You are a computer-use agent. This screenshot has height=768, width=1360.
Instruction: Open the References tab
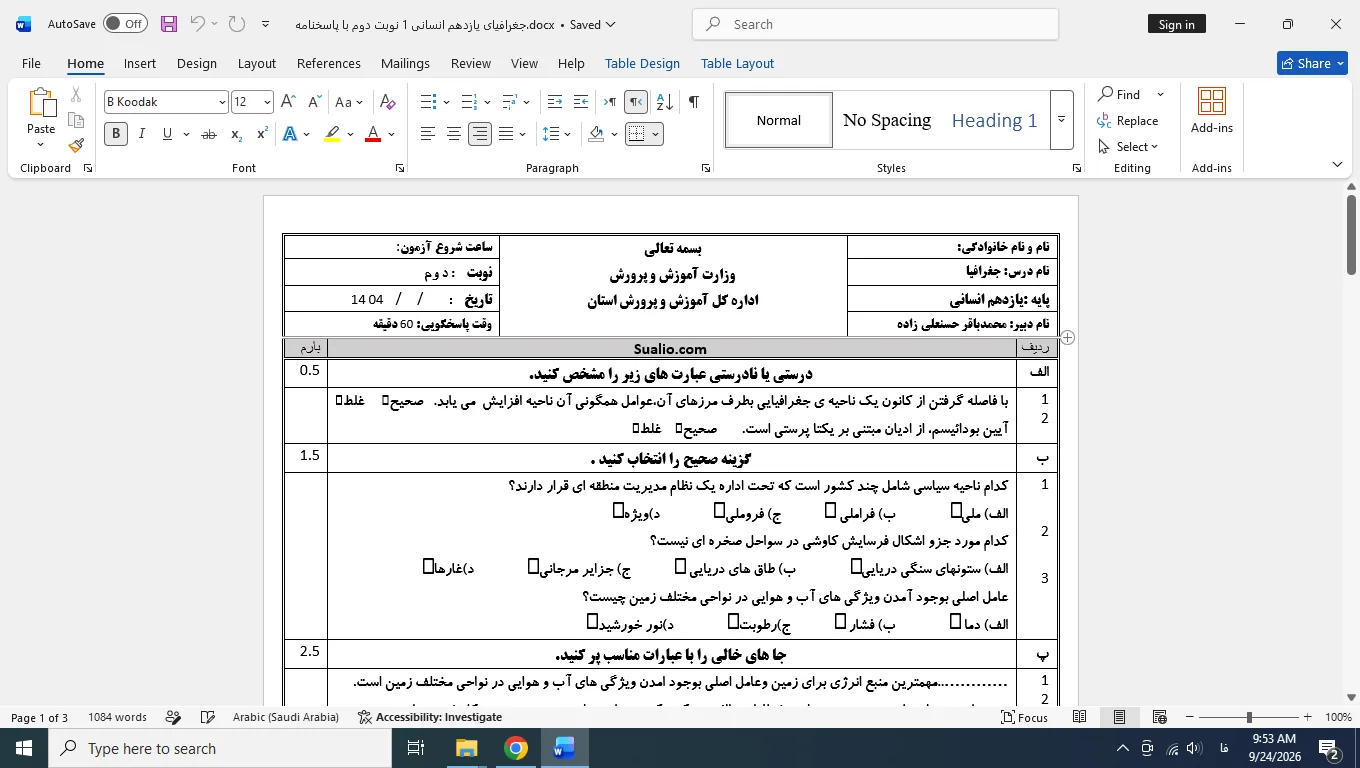329,63
